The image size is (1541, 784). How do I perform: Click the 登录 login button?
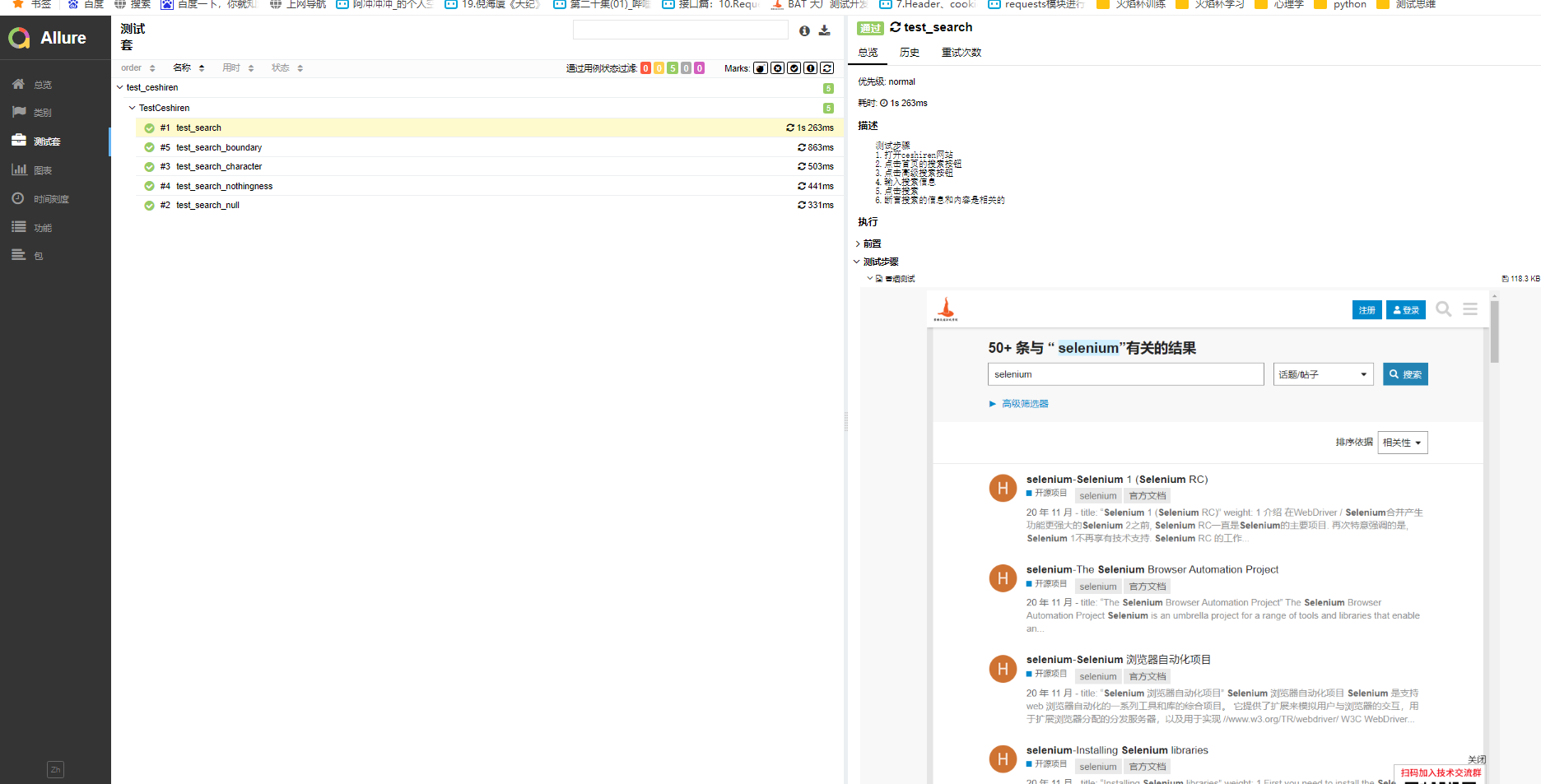pyautogui.click(x=1406, y=310)
